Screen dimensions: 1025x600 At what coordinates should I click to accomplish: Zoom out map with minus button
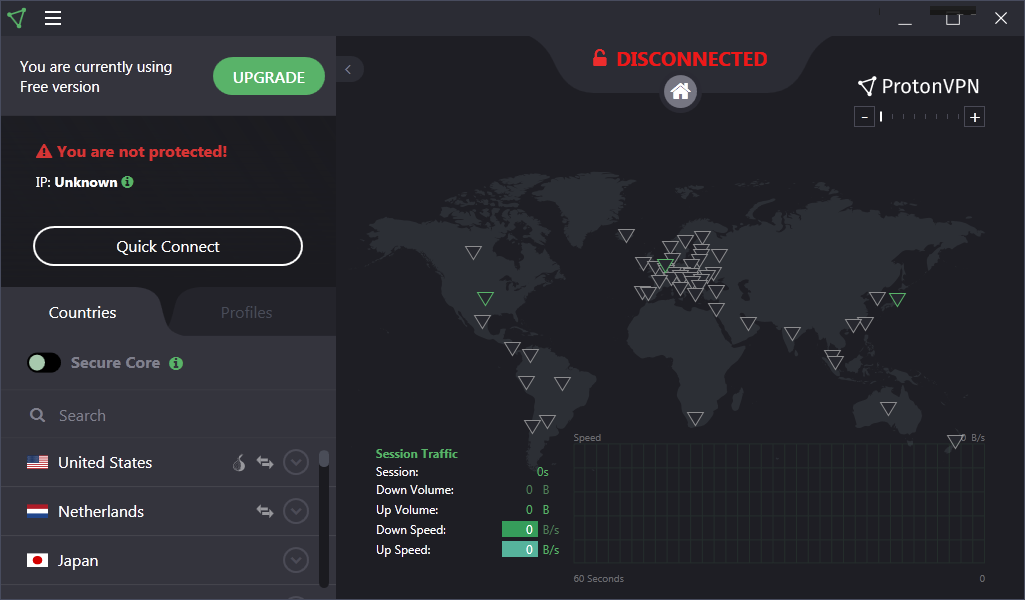[864, 117]
